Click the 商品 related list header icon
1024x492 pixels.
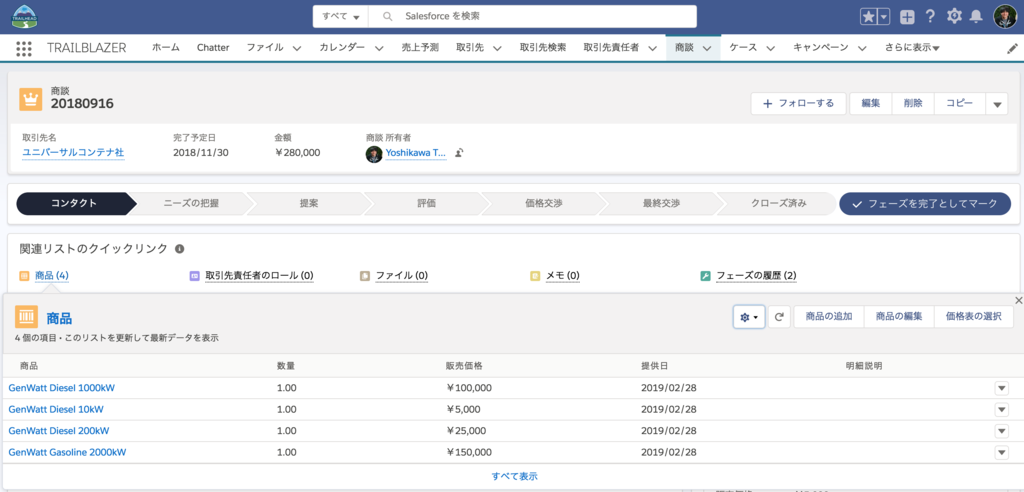tap(26, 318)
